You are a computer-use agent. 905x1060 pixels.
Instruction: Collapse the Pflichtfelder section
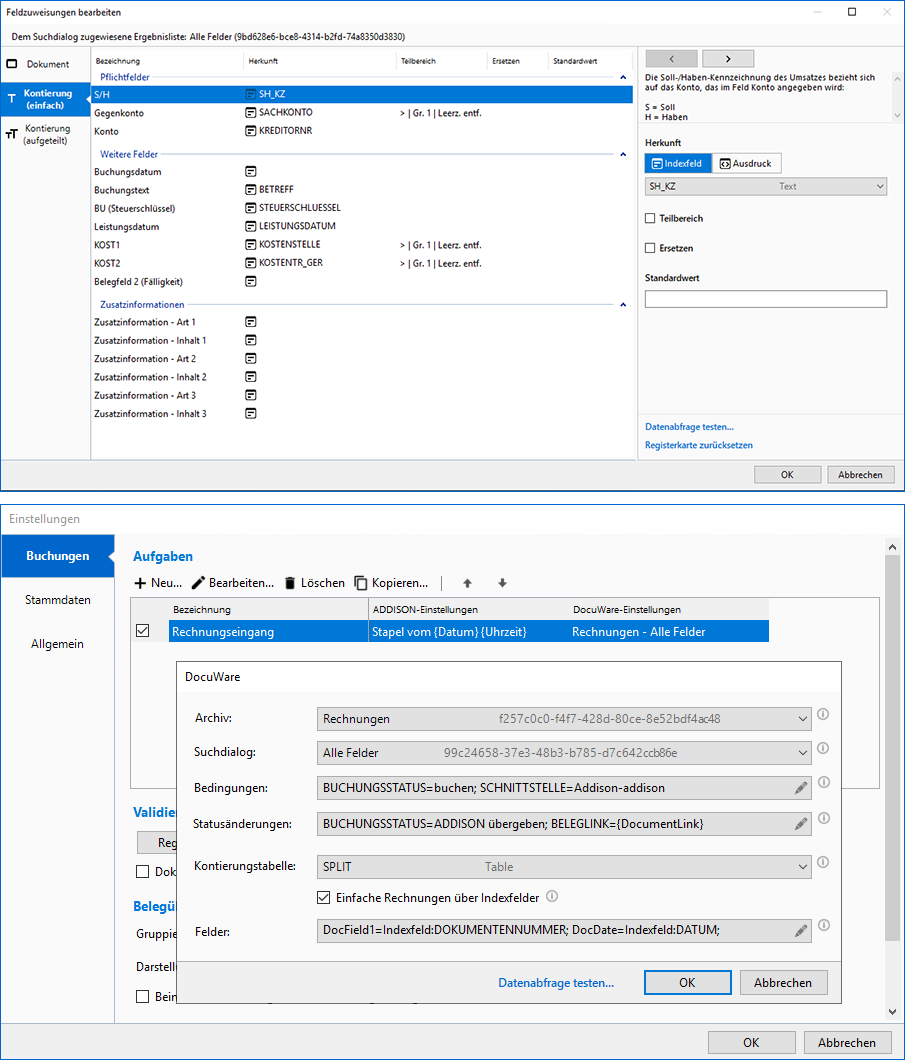[624, 77]
